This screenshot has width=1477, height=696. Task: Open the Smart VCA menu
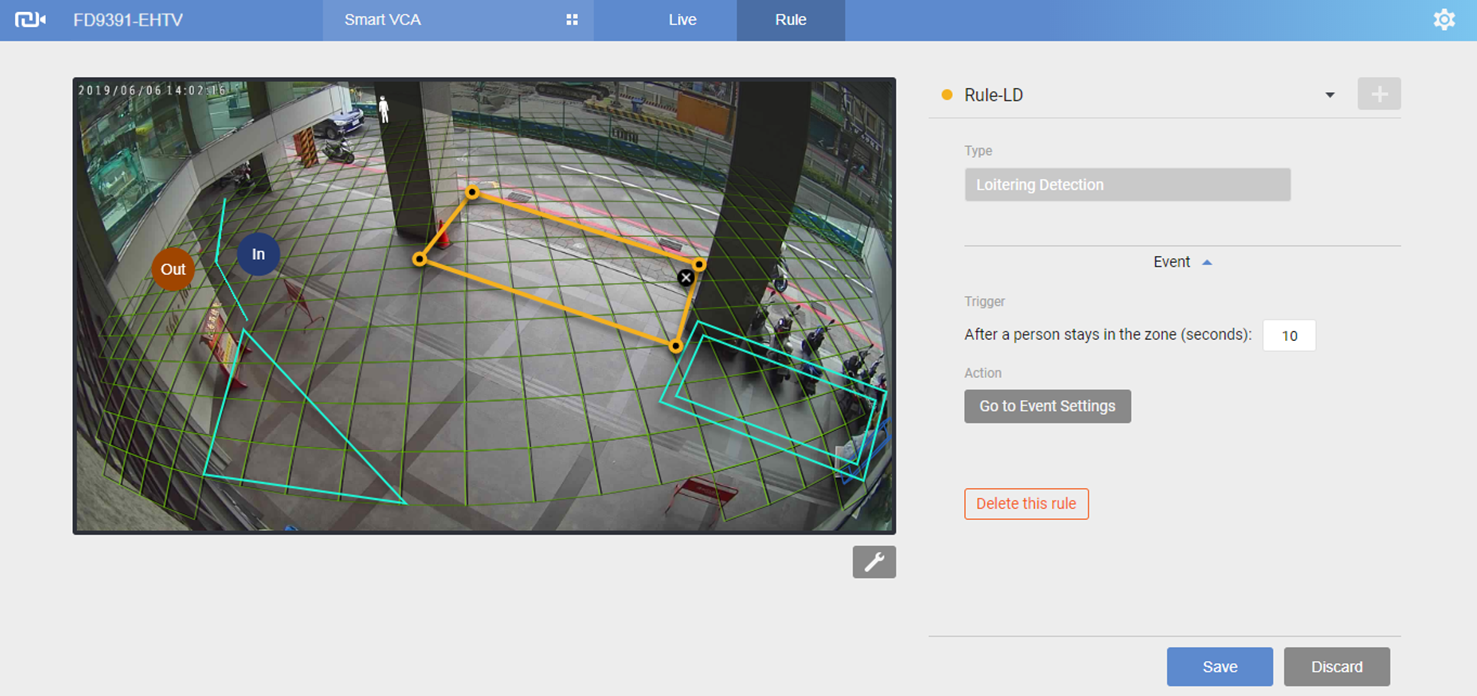[383, 20]
